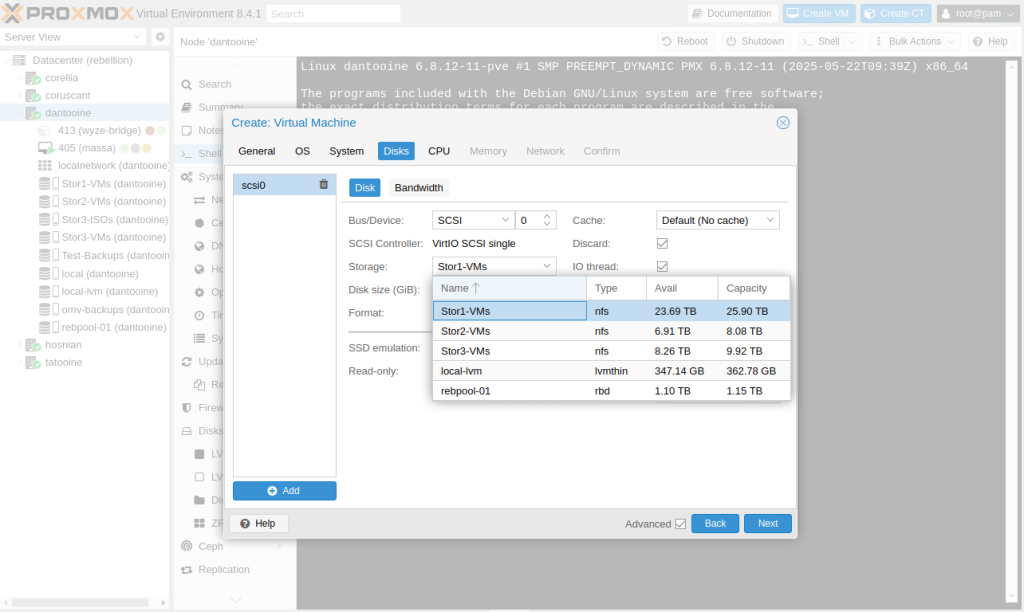This screenshot has height=612, width=1024.
Task: Click the Test-Backups storage icon in tree
Action: click(x=49, y=255)
